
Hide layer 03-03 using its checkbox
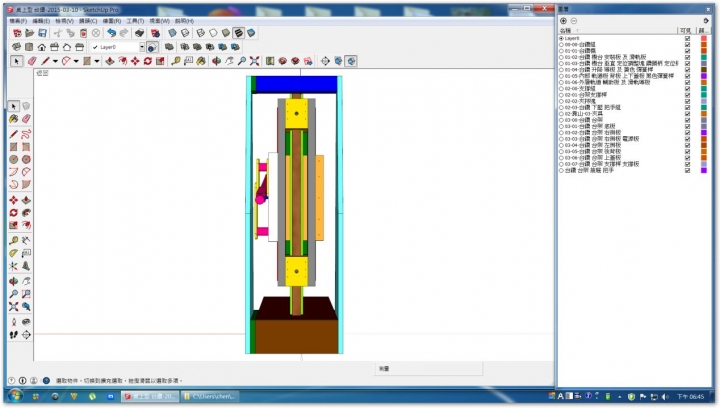click(687, 139)
